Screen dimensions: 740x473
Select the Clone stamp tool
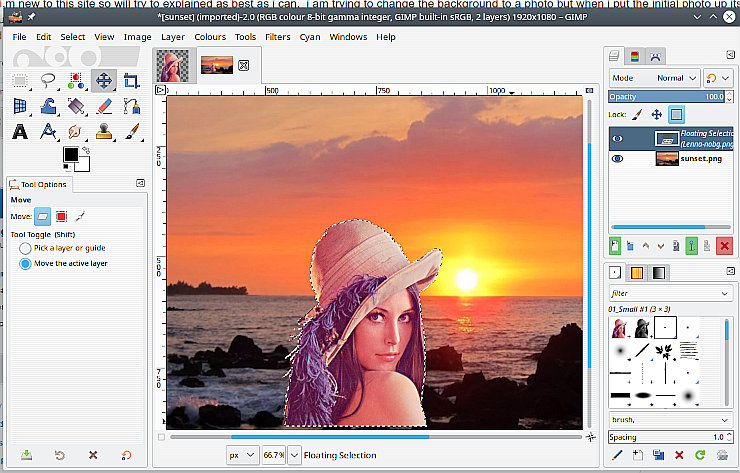click(104, 132)
